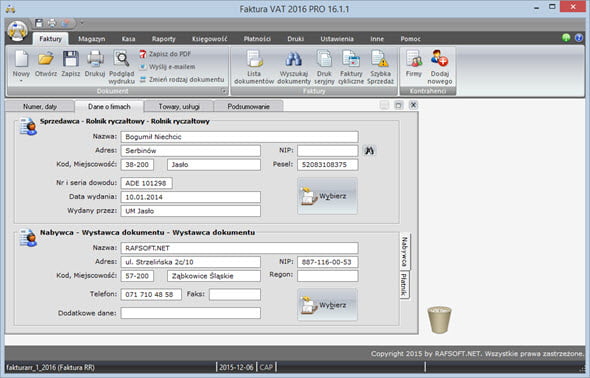Click buyer Nazwa field RAFSOFT.NET
Image resolution: width=590 pixels, height=378 pixels.
click(239, 248)
